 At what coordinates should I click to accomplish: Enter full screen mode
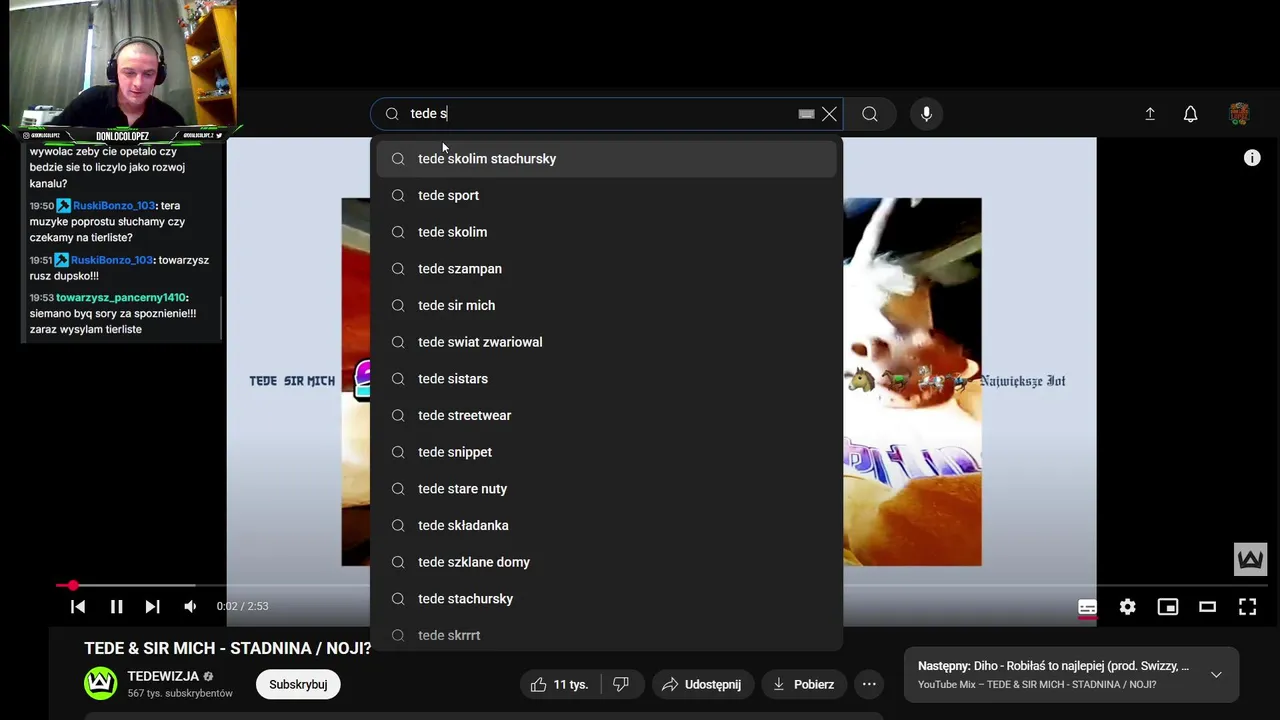tap(1247, 606)
